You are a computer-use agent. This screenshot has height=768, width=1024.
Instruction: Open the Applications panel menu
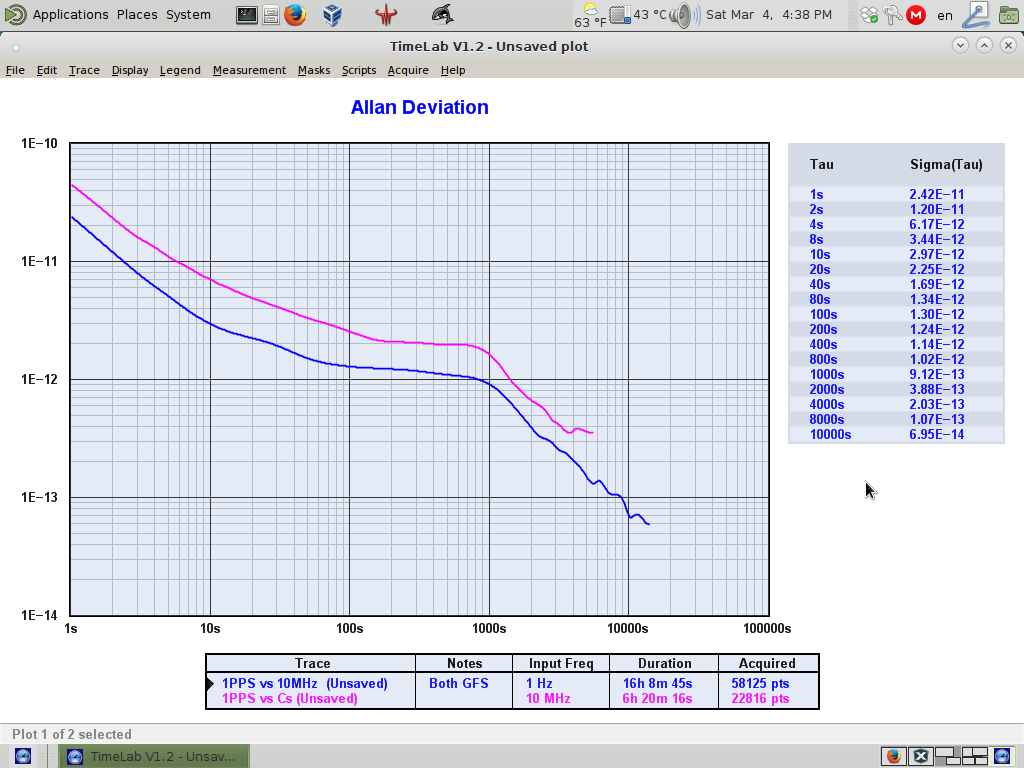(71, 14)
